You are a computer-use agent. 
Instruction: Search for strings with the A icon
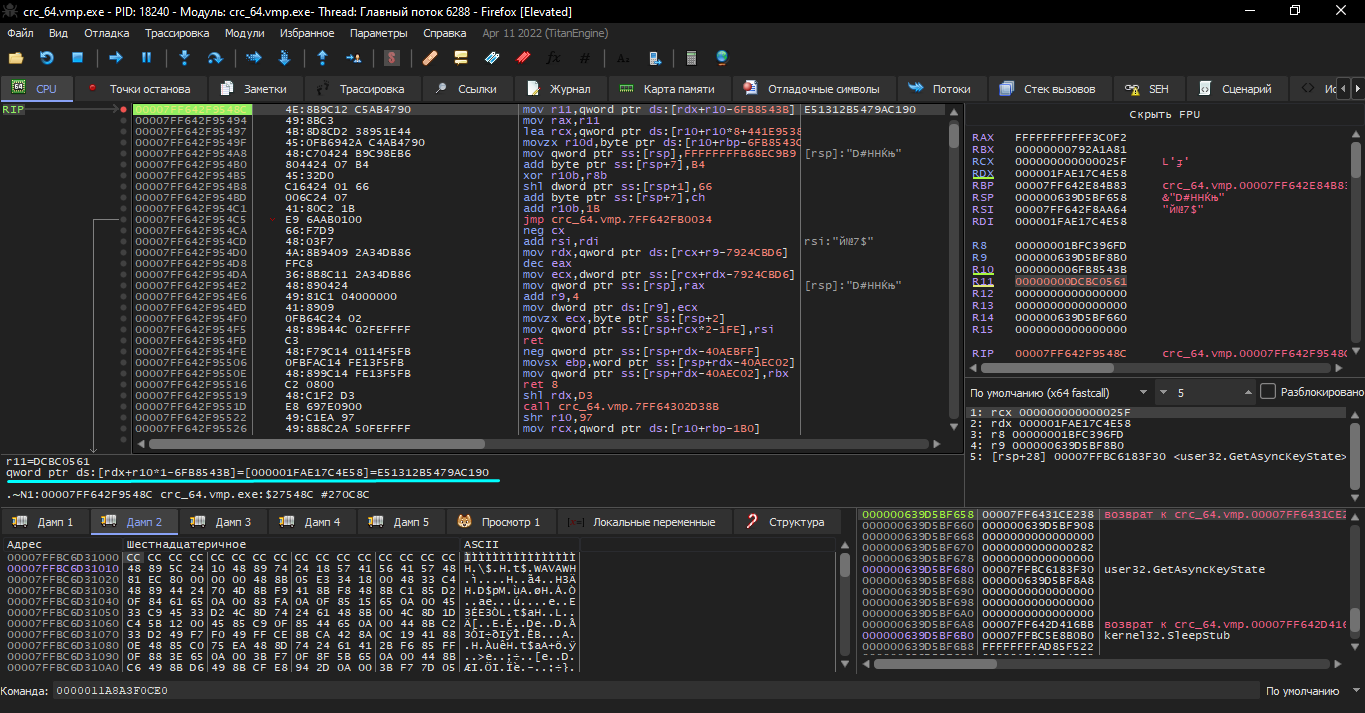[x=624, y=58]
